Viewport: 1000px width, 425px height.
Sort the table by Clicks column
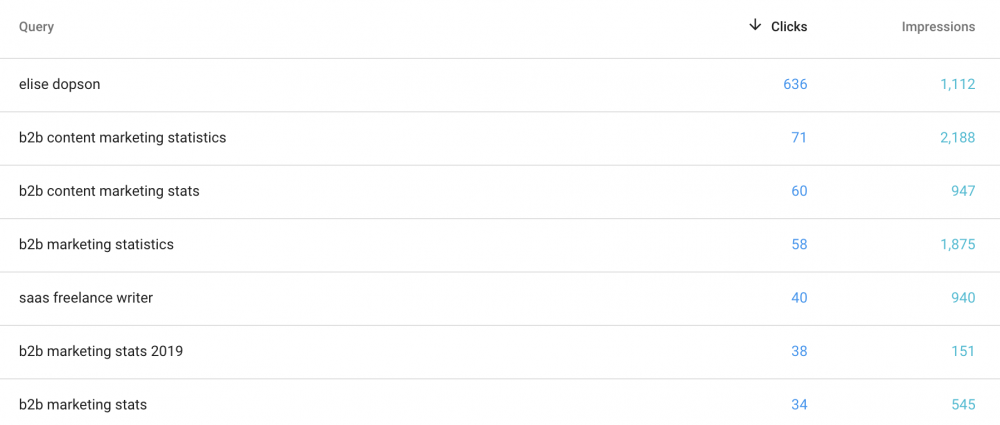pos(789,27)
